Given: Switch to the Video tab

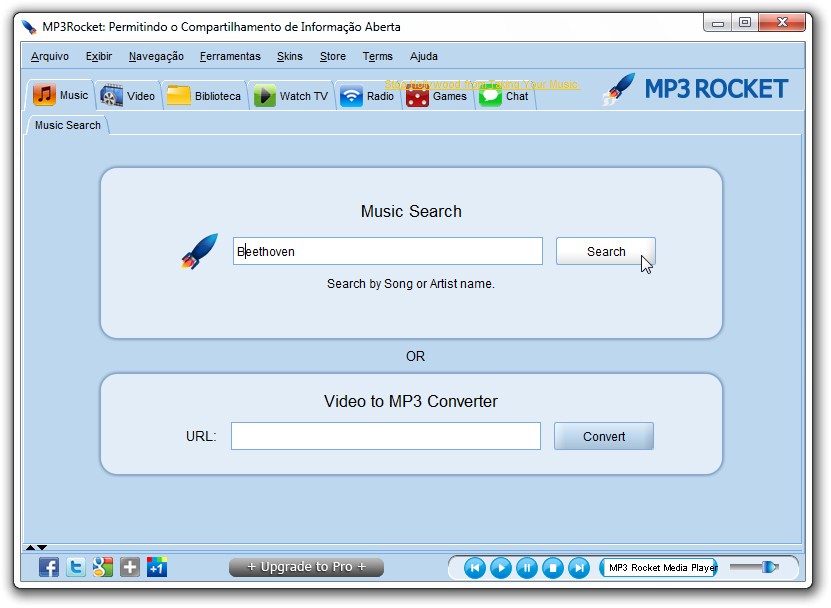Looking at the screenshot, I should 128,96.
